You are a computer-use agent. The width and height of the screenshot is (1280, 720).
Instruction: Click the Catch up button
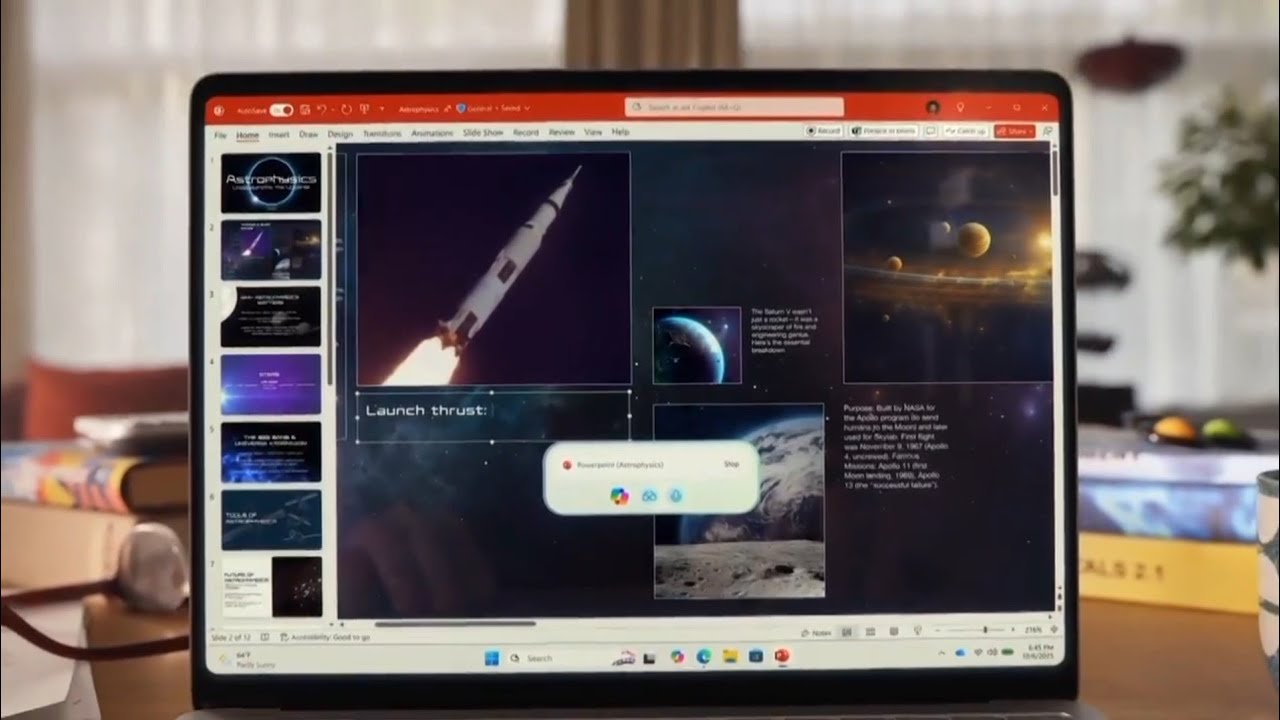(965, 131)
